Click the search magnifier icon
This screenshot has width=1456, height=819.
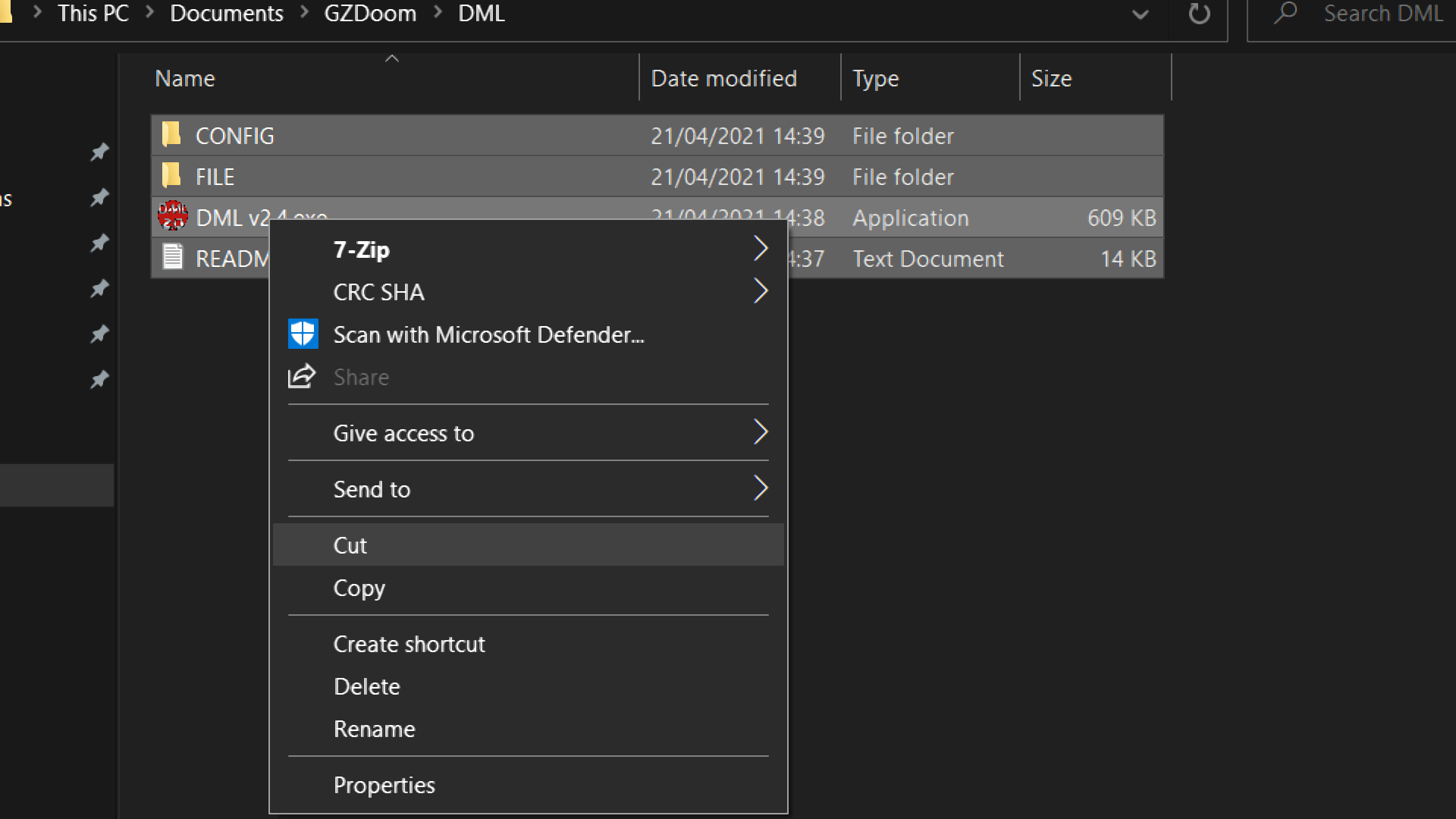(1285, 14)
